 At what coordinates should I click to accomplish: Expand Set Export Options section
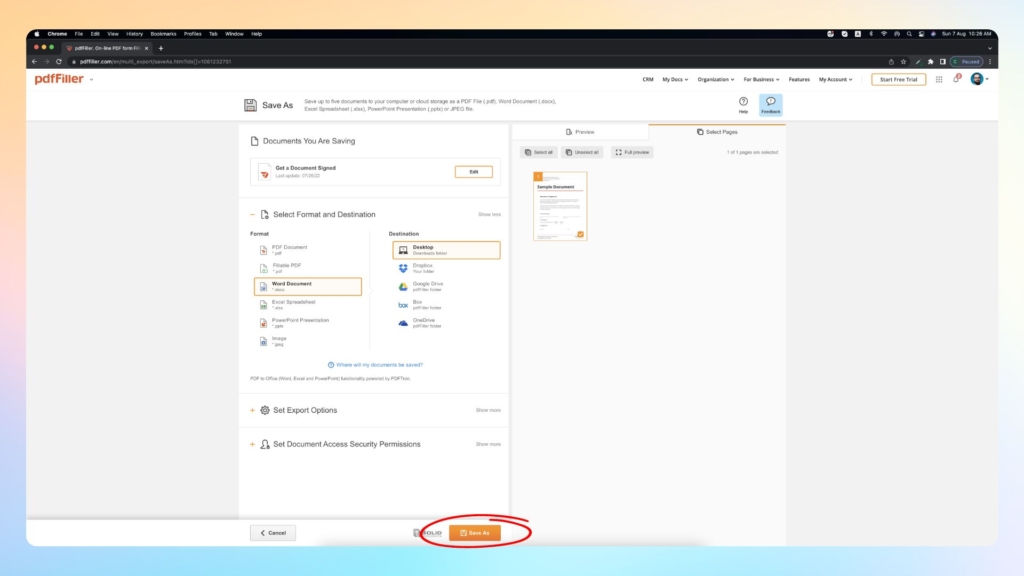coord(252,410)
